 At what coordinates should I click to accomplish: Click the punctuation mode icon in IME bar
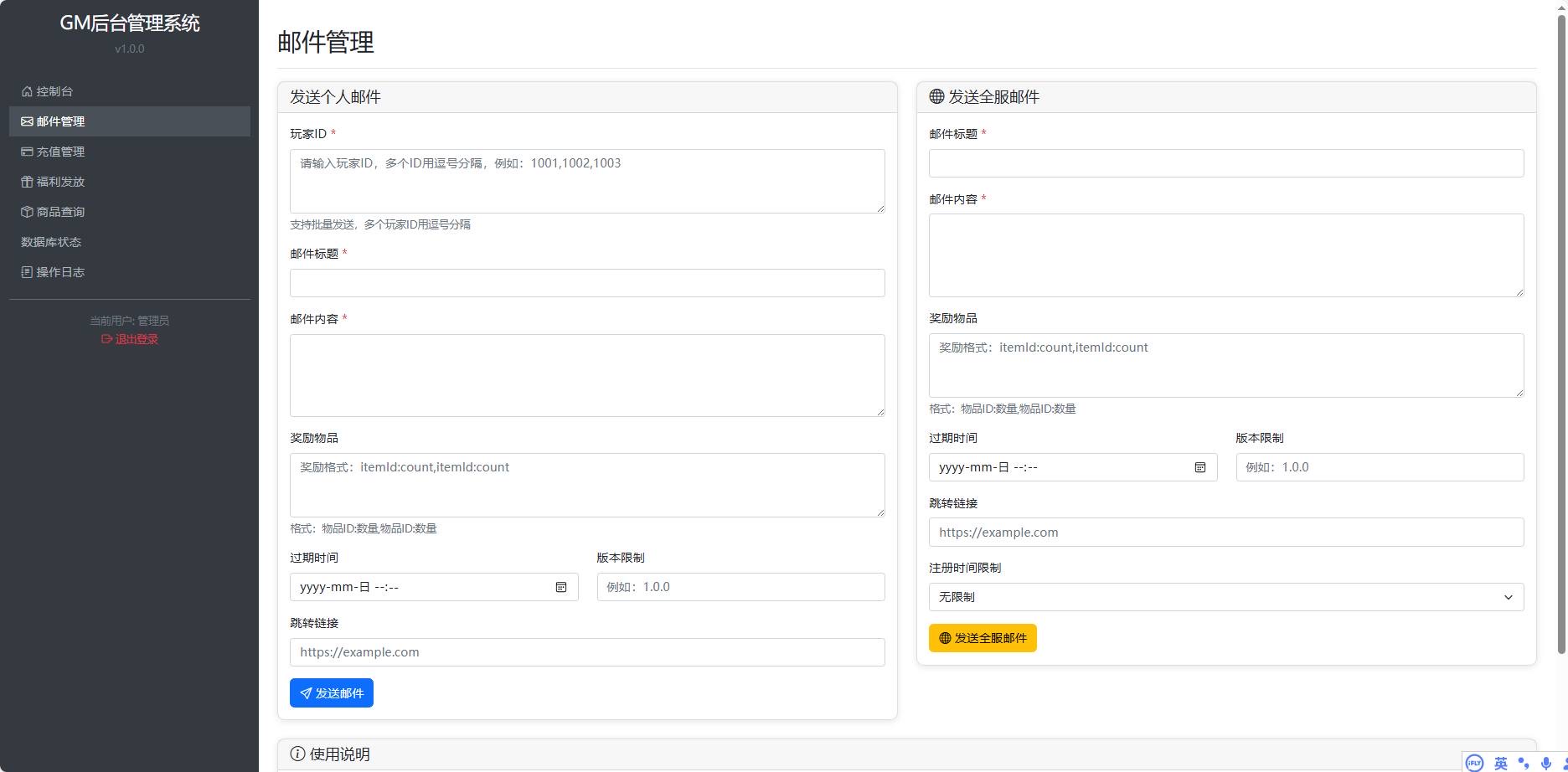(1524, 763)
